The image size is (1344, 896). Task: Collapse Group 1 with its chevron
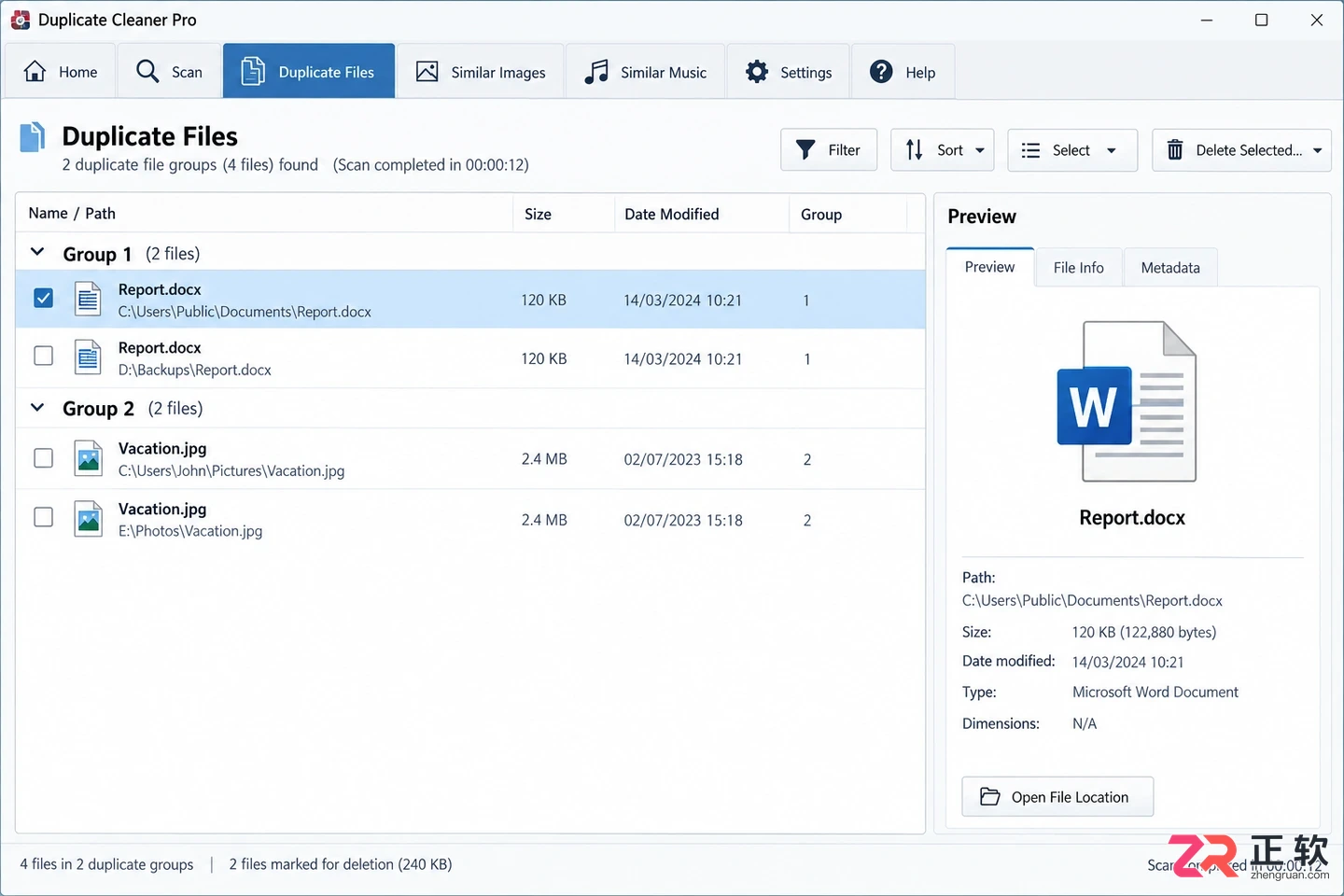point(37,252)
